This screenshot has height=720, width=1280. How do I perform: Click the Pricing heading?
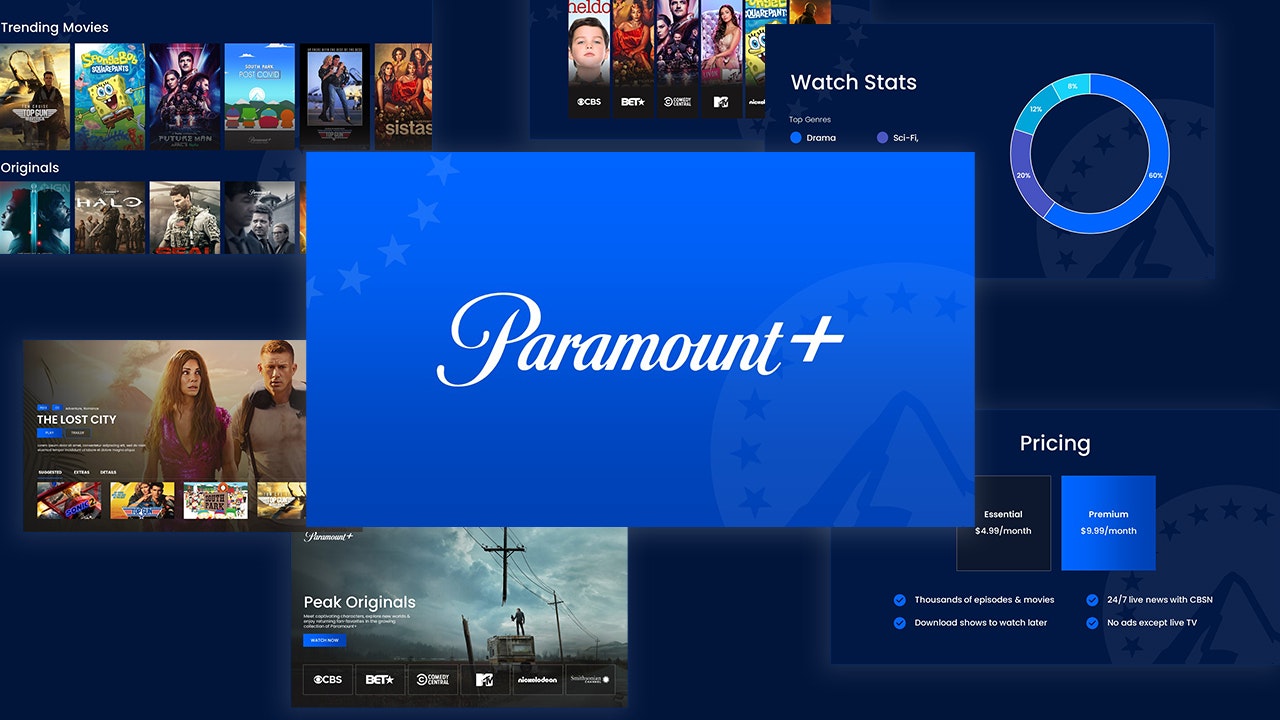coord(1055,443)
